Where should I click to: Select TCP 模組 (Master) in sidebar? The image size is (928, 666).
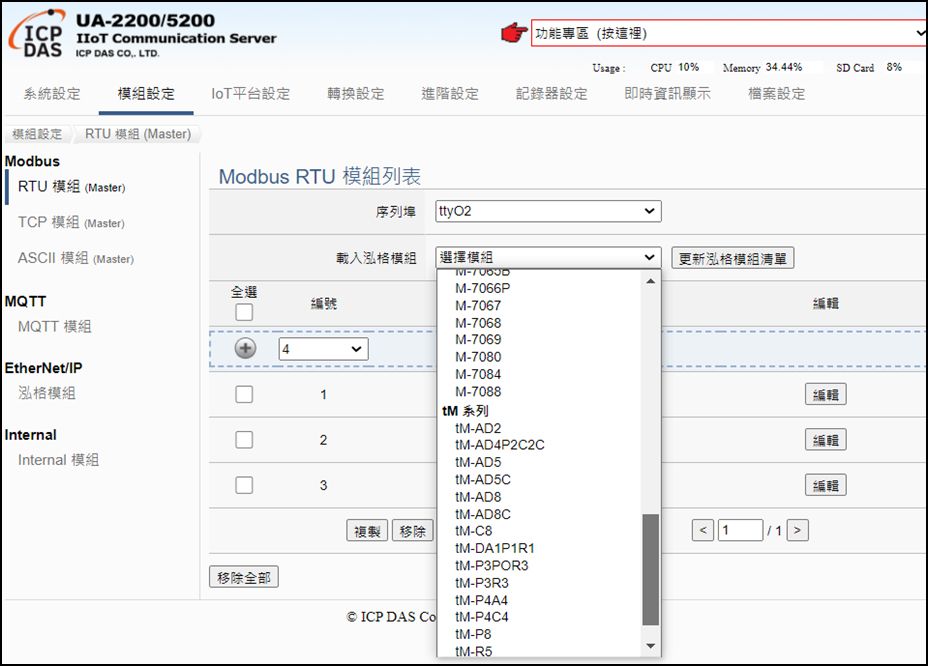click(72, 223)
